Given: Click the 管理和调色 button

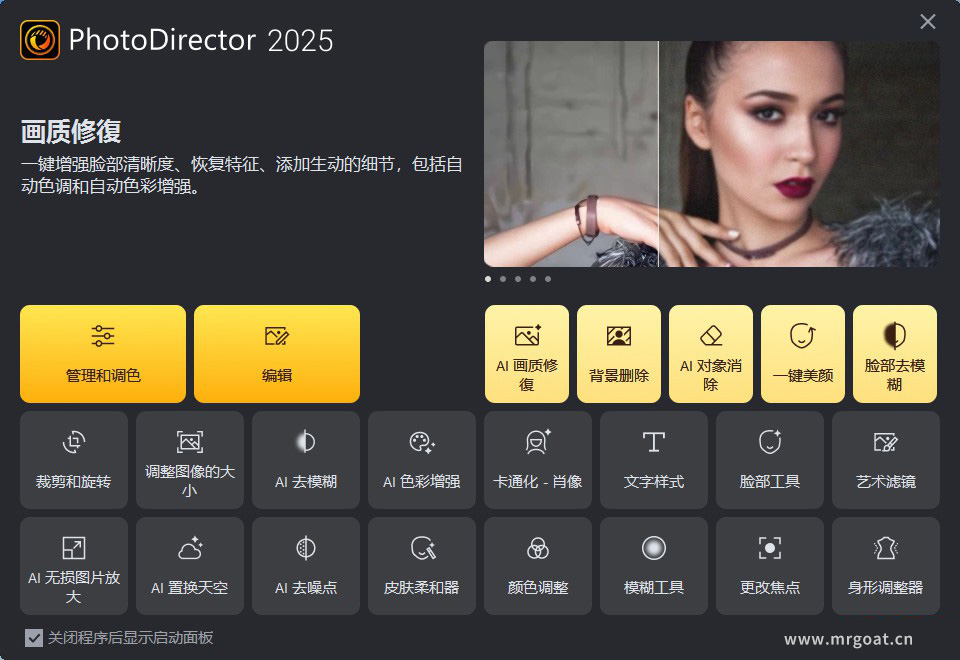Looking at the screenshot, I should pos(102,354).
